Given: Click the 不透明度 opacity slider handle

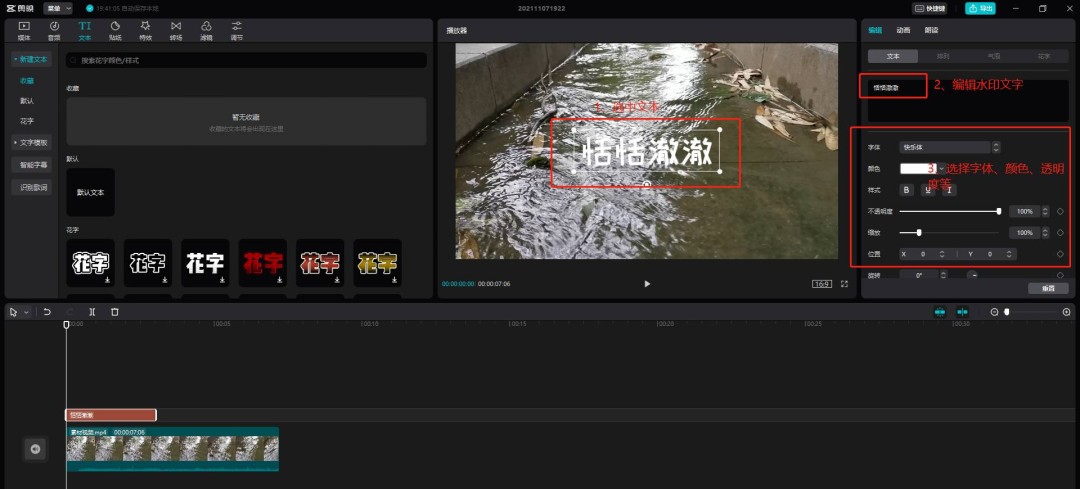Looking at the screenshot, I should pos(999,211).
